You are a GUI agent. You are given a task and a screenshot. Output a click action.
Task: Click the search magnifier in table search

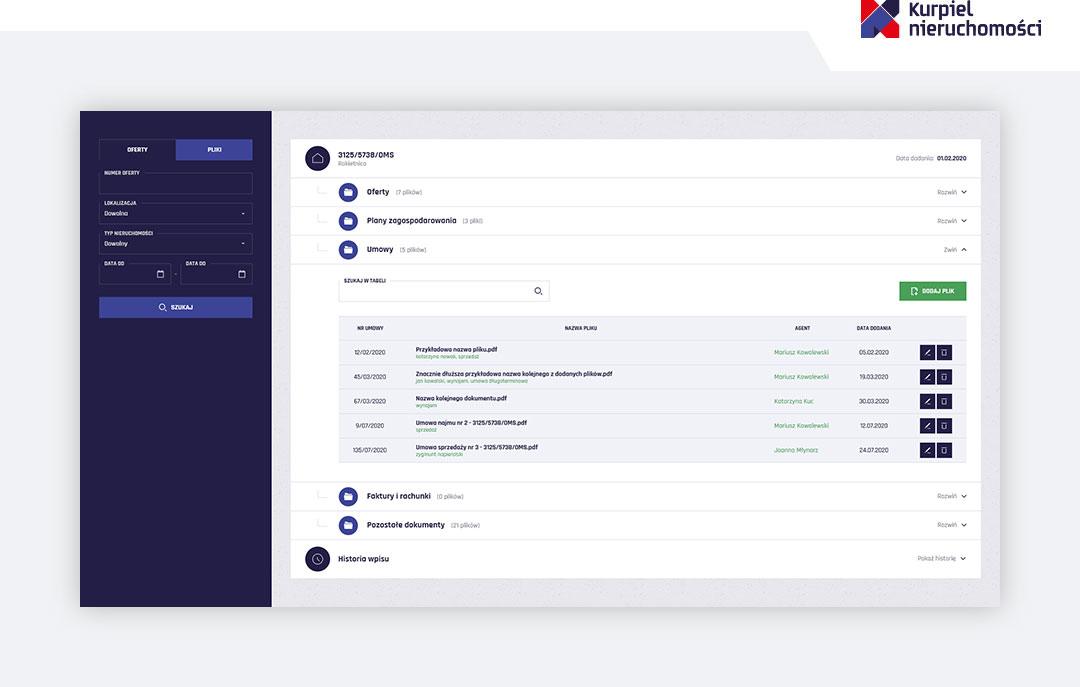tap(538, 291)
